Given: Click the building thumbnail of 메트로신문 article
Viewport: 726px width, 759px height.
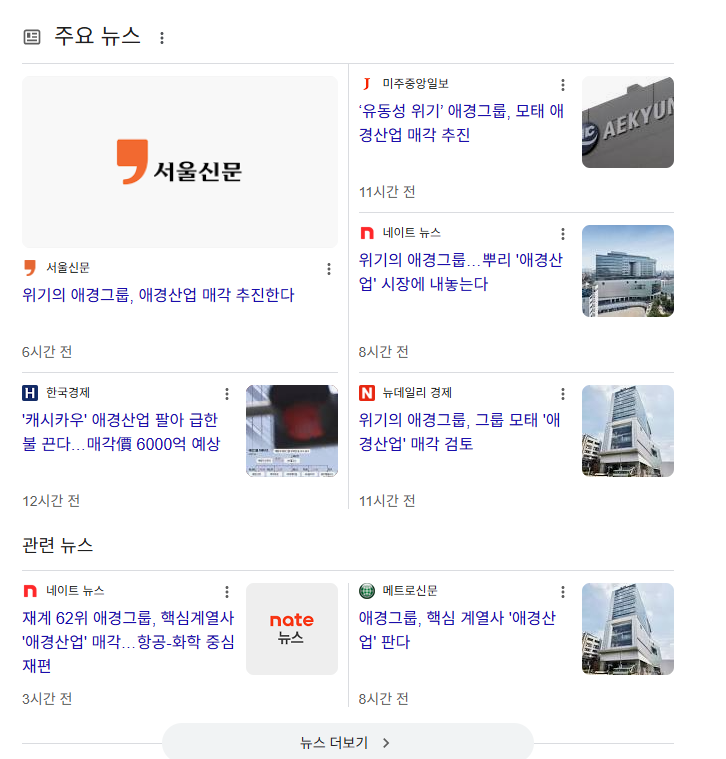Looking at the screenshot, I should pyautogui.click(x=628, y=629).
